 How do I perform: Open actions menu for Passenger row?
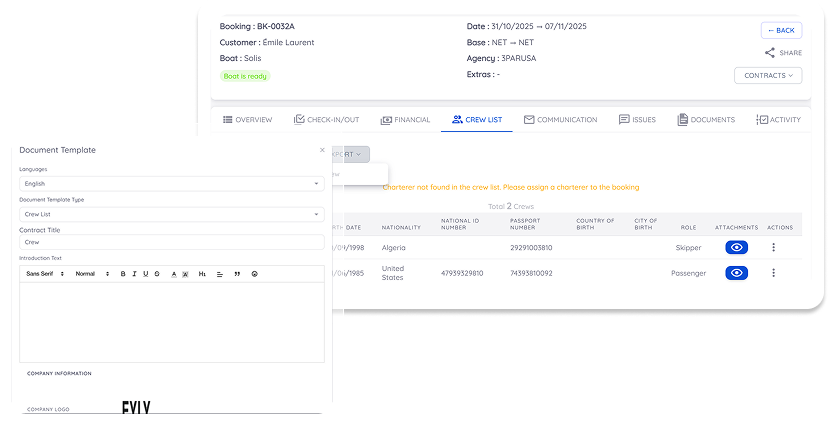(774, 273)
